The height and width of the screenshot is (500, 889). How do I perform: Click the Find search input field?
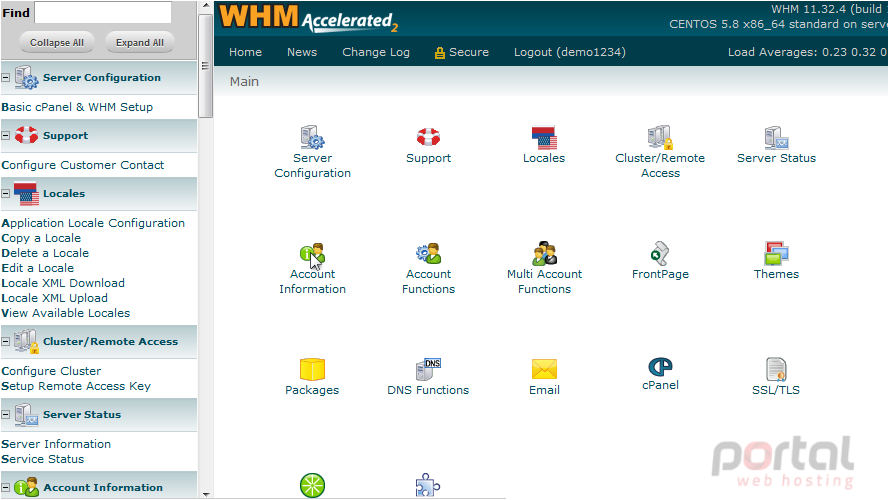click(103, 12)
